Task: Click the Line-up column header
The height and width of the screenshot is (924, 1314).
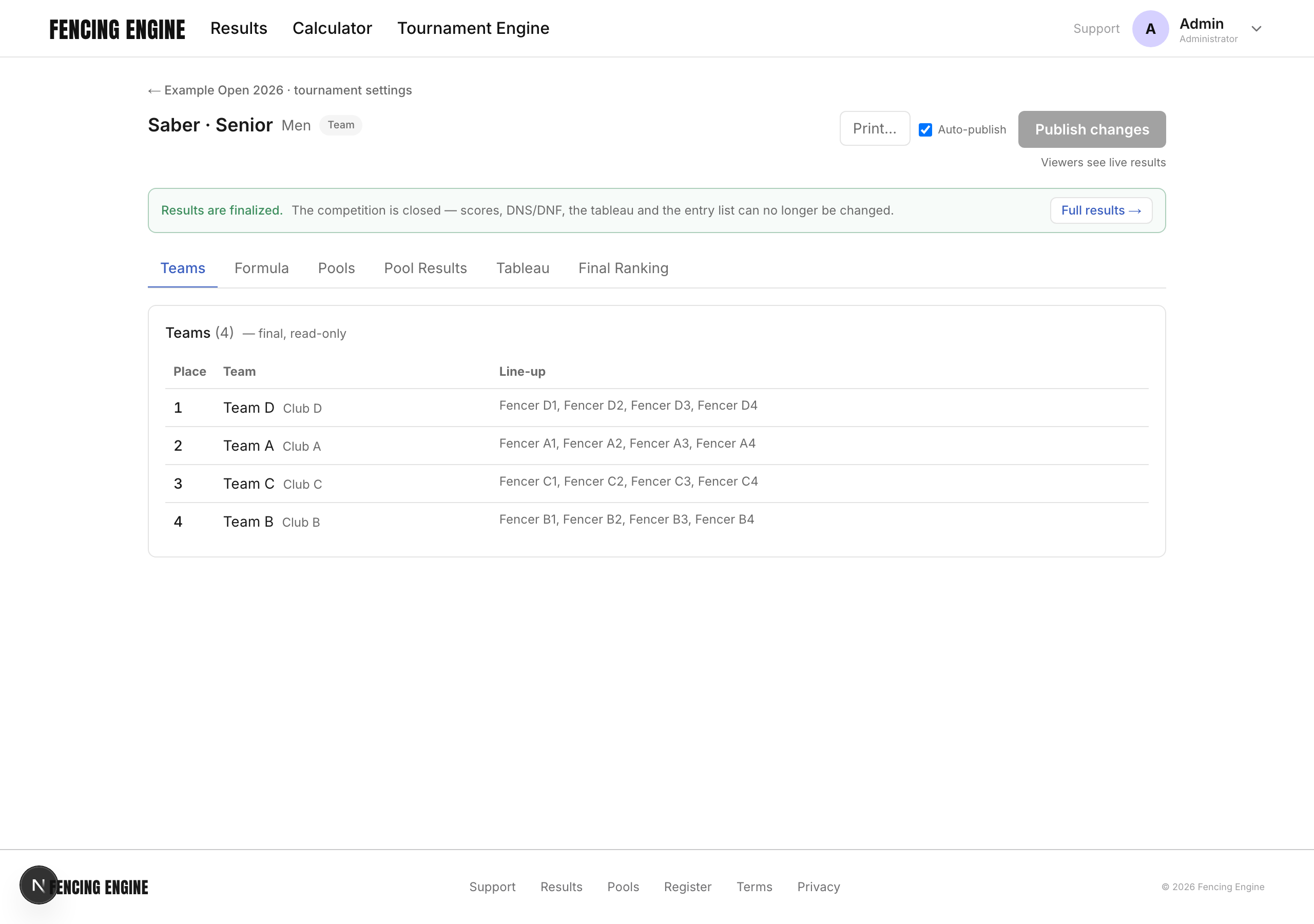Action: pyautogui.click(x=522, y=372)
